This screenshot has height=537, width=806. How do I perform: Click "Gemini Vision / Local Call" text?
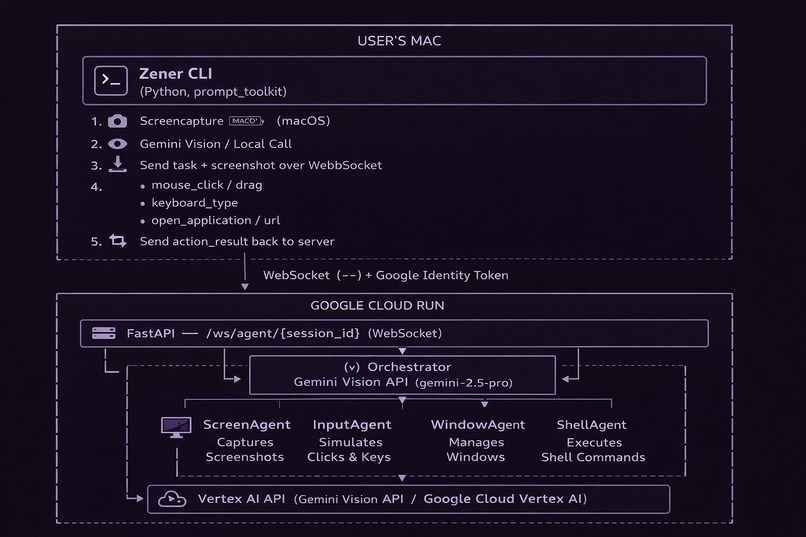pos(216,144)
